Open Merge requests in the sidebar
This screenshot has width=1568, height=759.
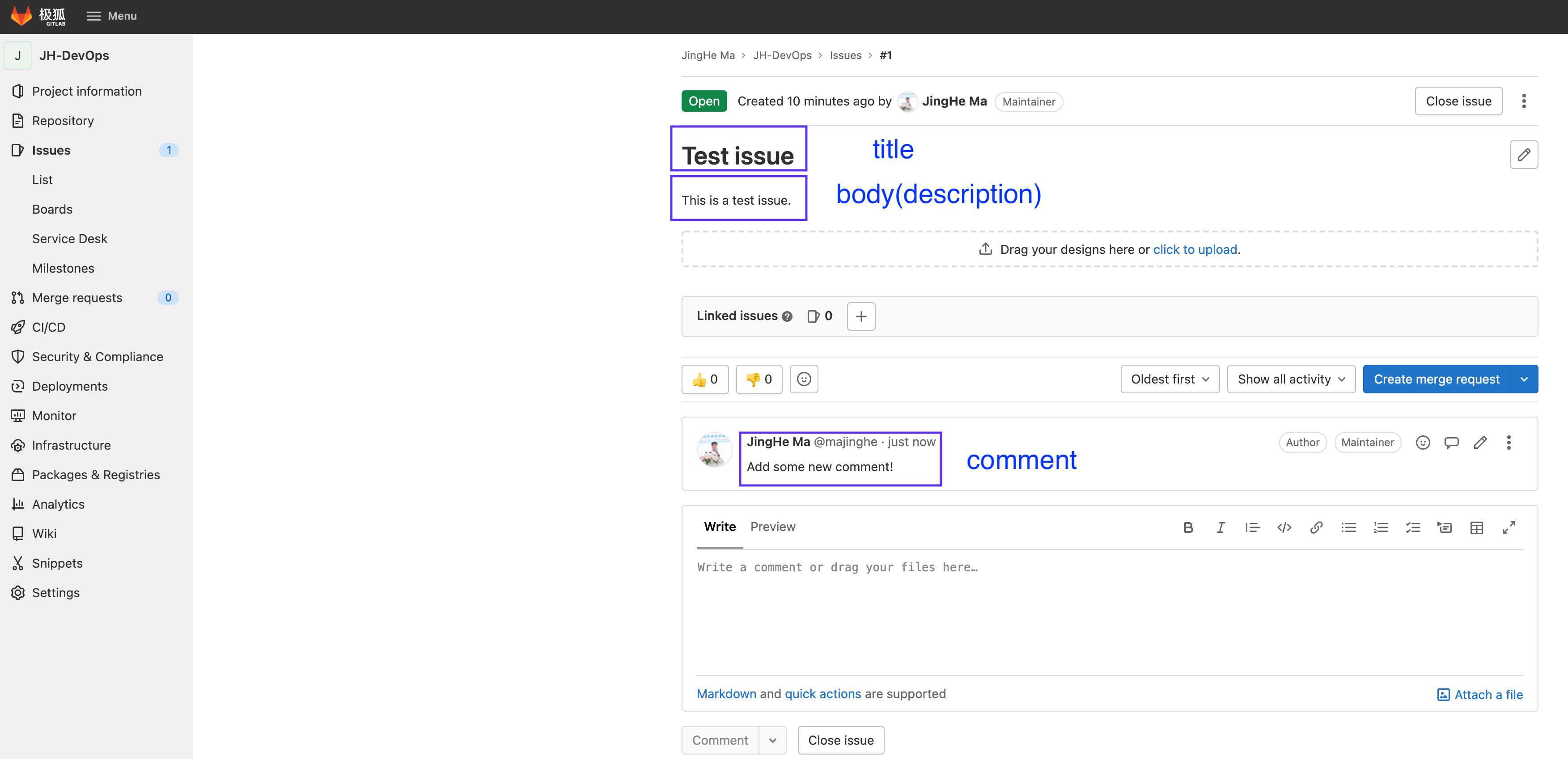coord(77,297)
